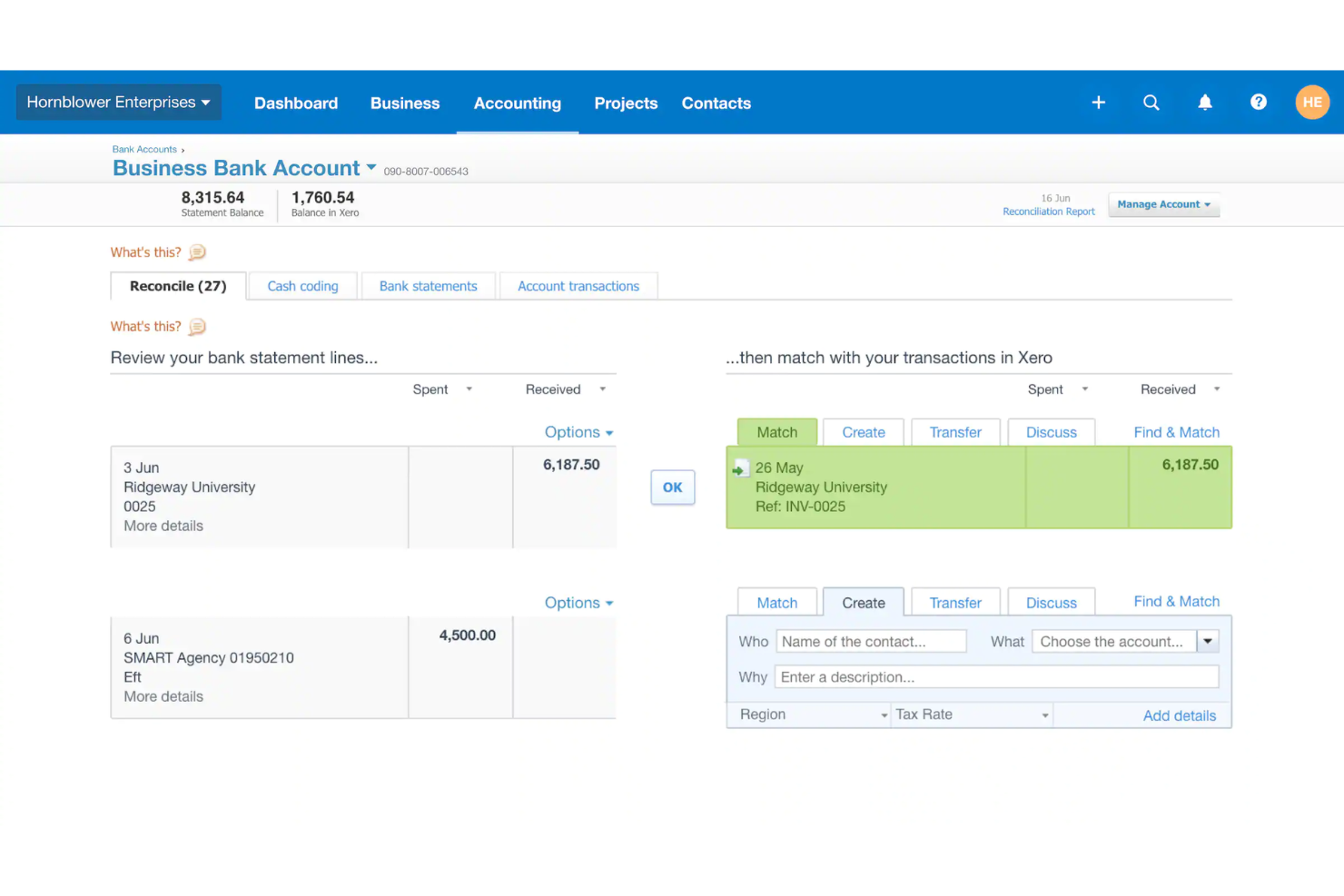Open Find & Match for SMART Agency
1344x896 pixels.
(x=1176, y=601)
